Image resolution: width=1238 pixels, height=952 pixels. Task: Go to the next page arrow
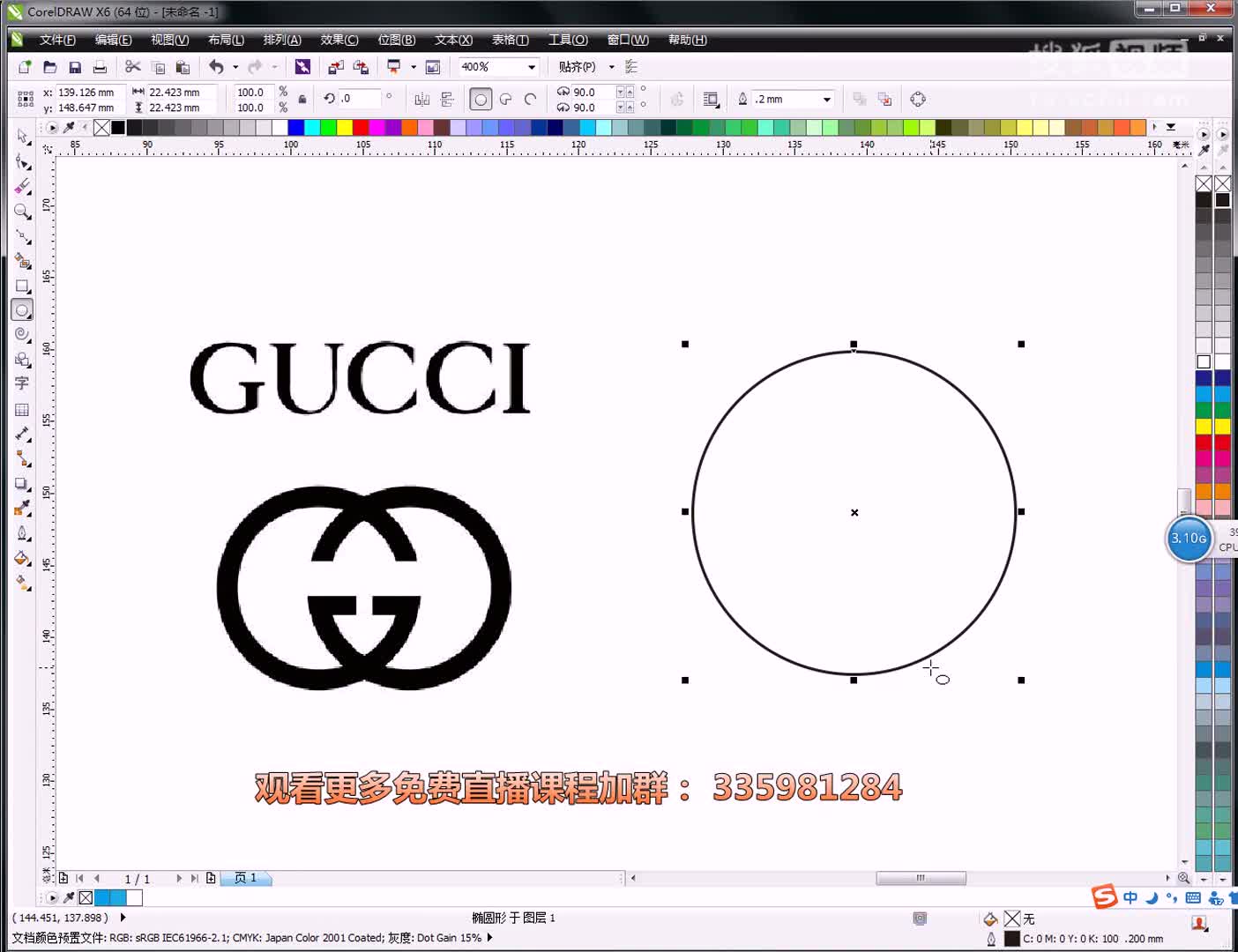pyautogui.click(x=179, y=878)
